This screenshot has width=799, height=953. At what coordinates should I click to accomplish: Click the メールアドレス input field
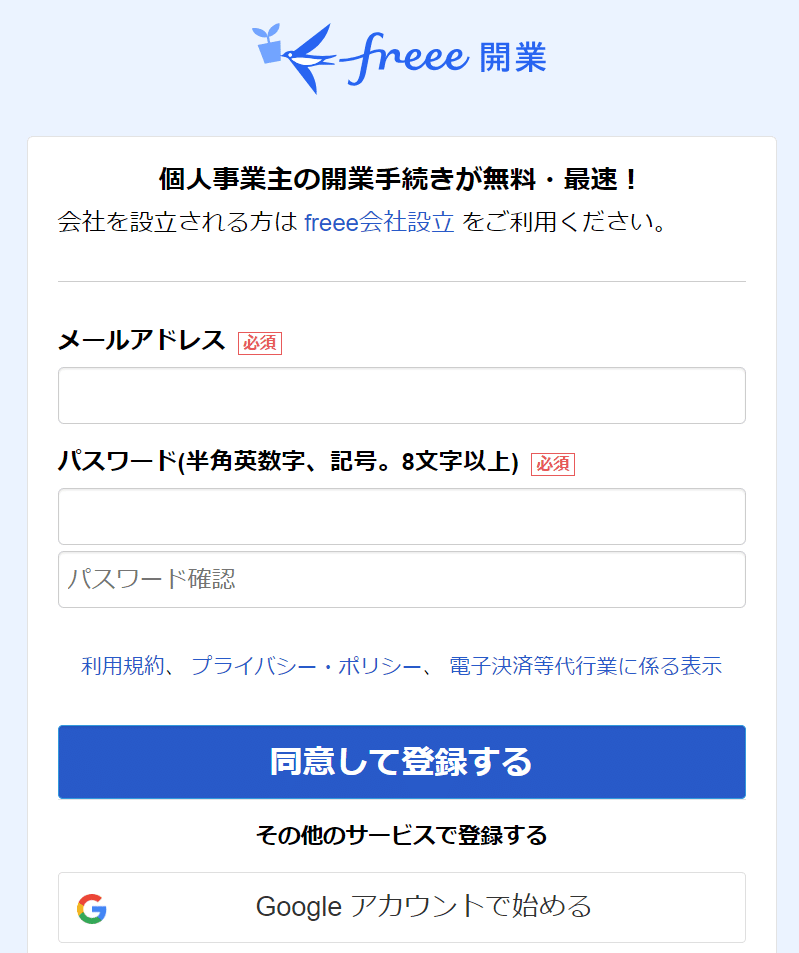click(401, 395)
